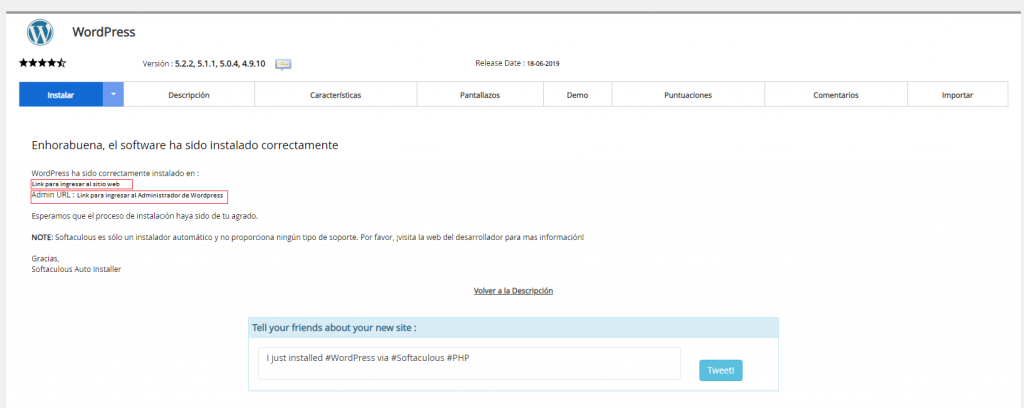
Task: Open the Demo tab
Action: 577,95
